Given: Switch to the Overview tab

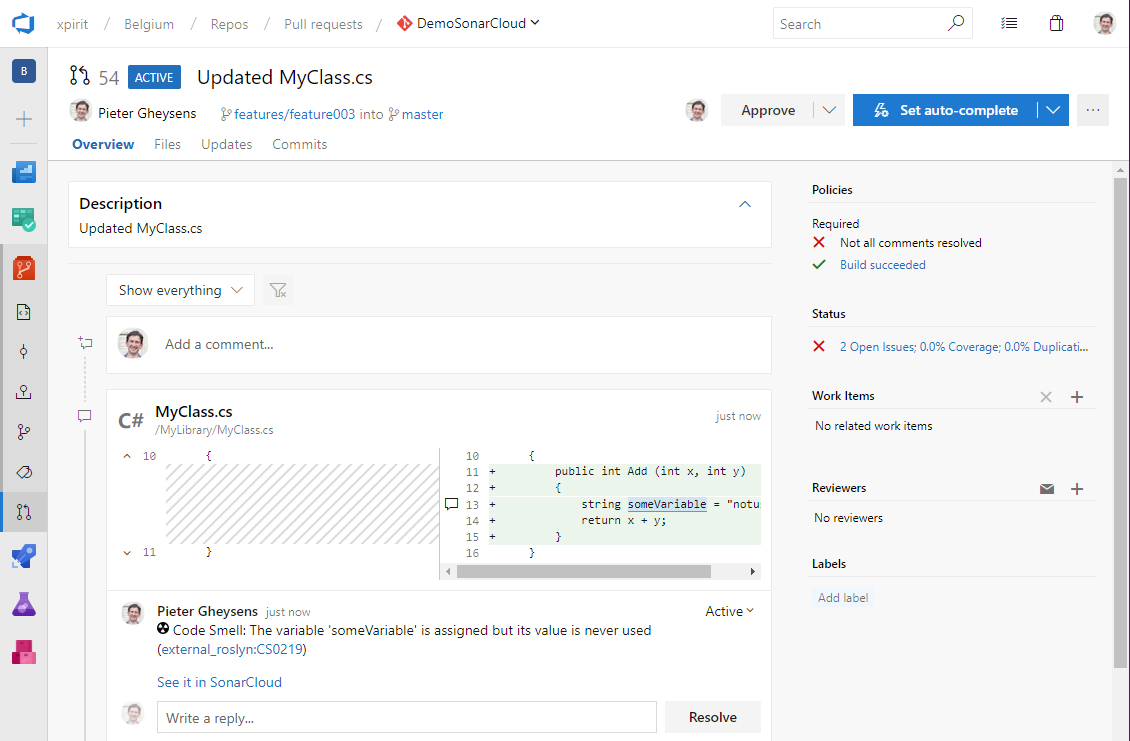Looking at the screenshot, I should 103,144.
